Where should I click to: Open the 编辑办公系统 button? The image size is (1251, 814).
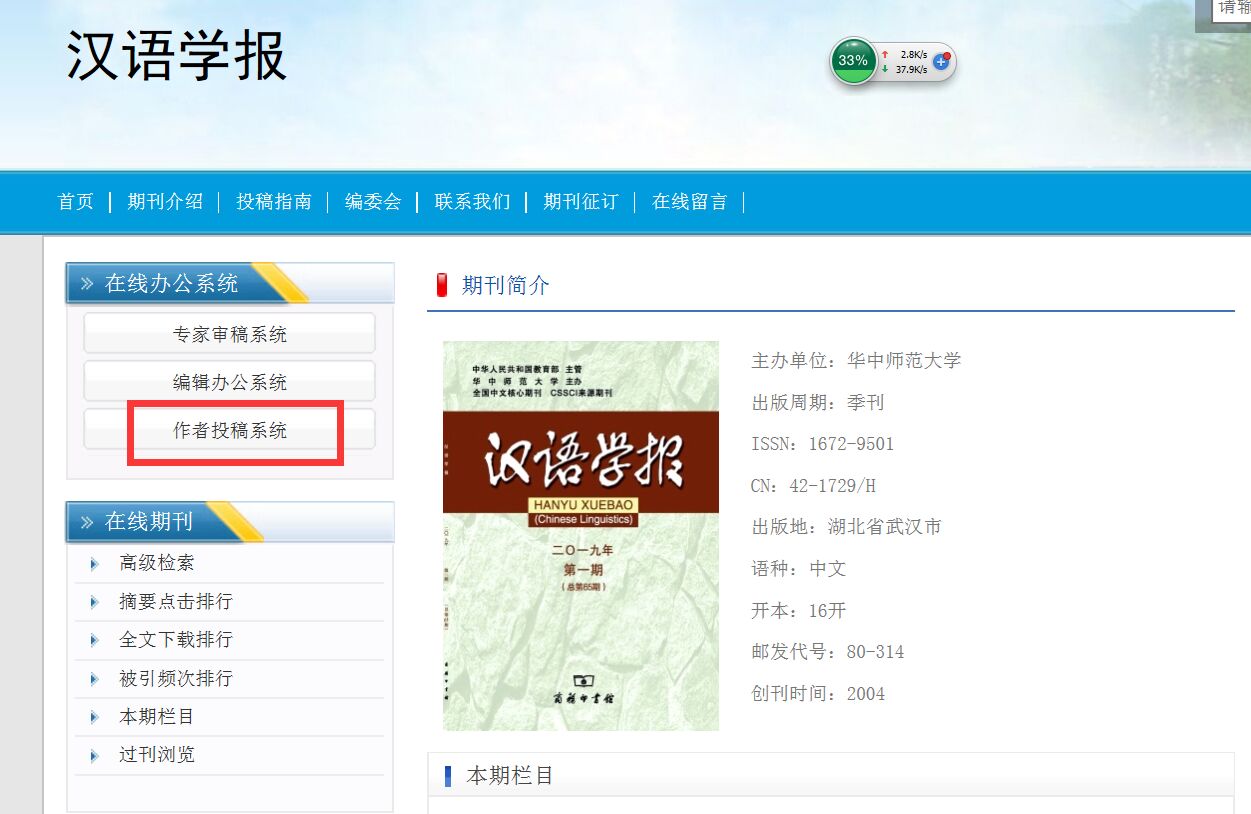pyautogui.click(x=229, y=382)
